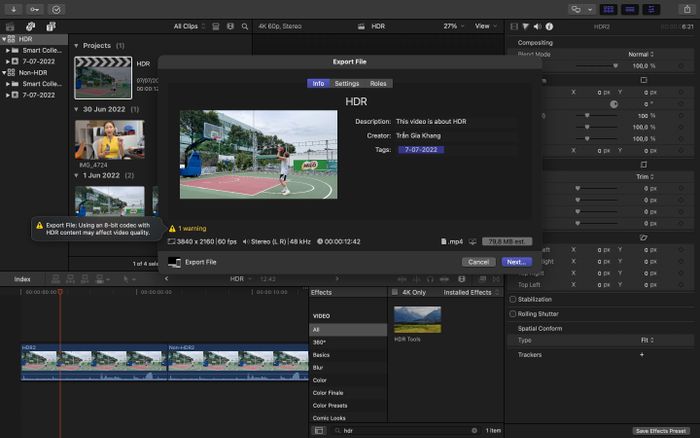Switch to the Roles tab
The image size is (700, 438).
378,83
